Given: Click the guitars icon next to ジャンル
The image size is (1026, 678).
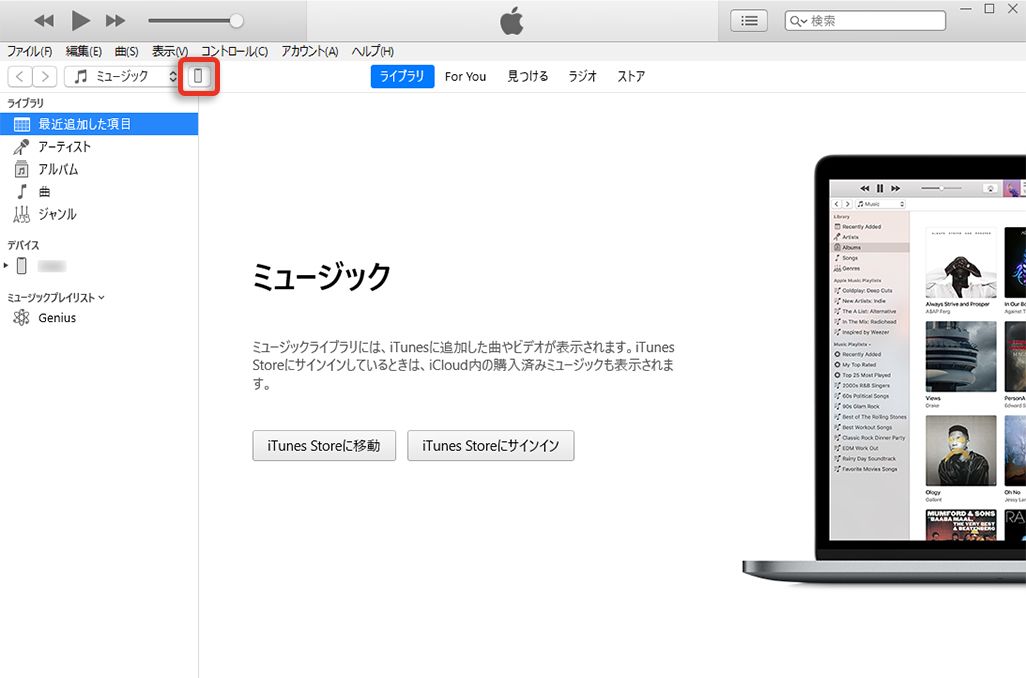Looking at the screenshot, I should (x=22, y=214).
